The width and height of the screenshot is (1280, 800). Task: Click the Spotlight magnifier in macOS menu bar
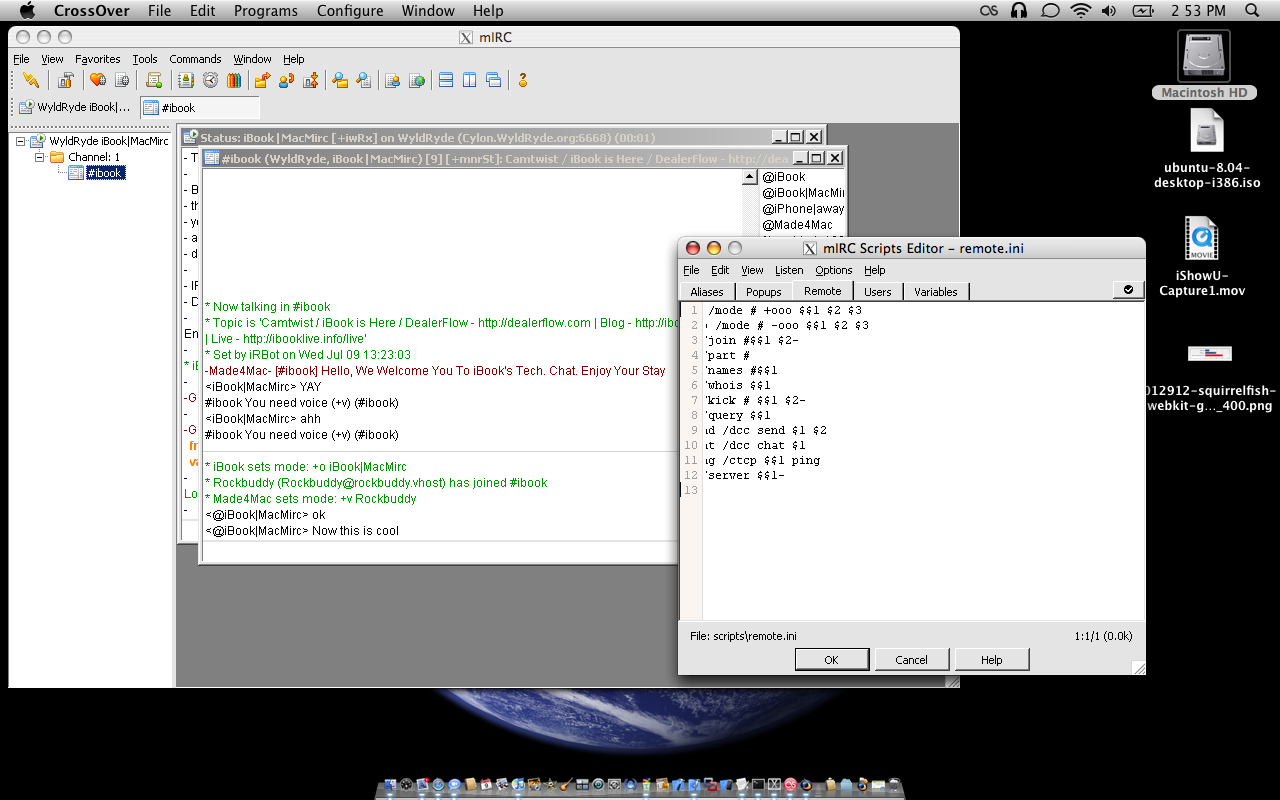pyautogui.click(x=1252, y=11)
